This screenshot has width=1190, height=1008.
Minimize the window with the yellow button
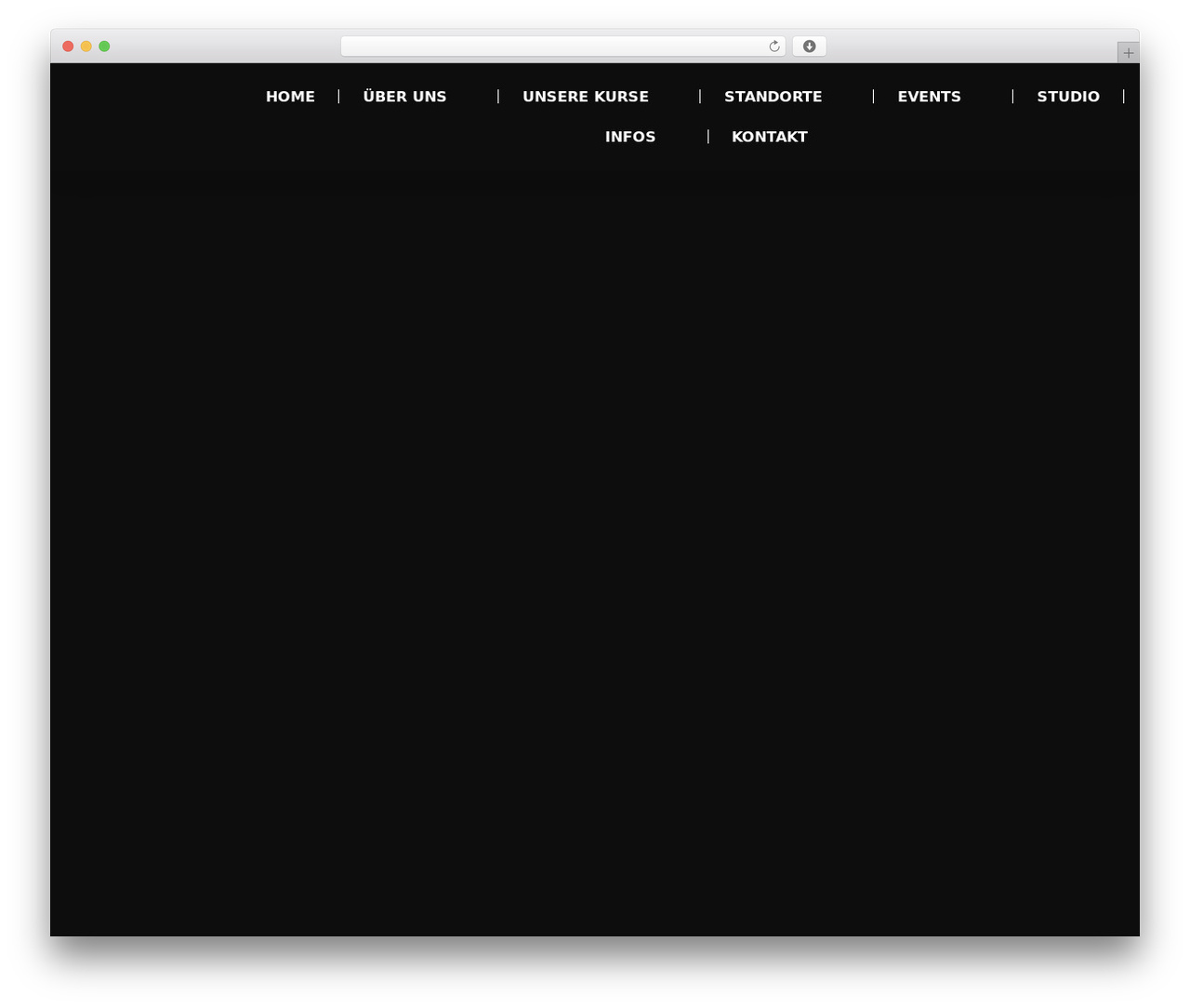(x=86, y=46)
